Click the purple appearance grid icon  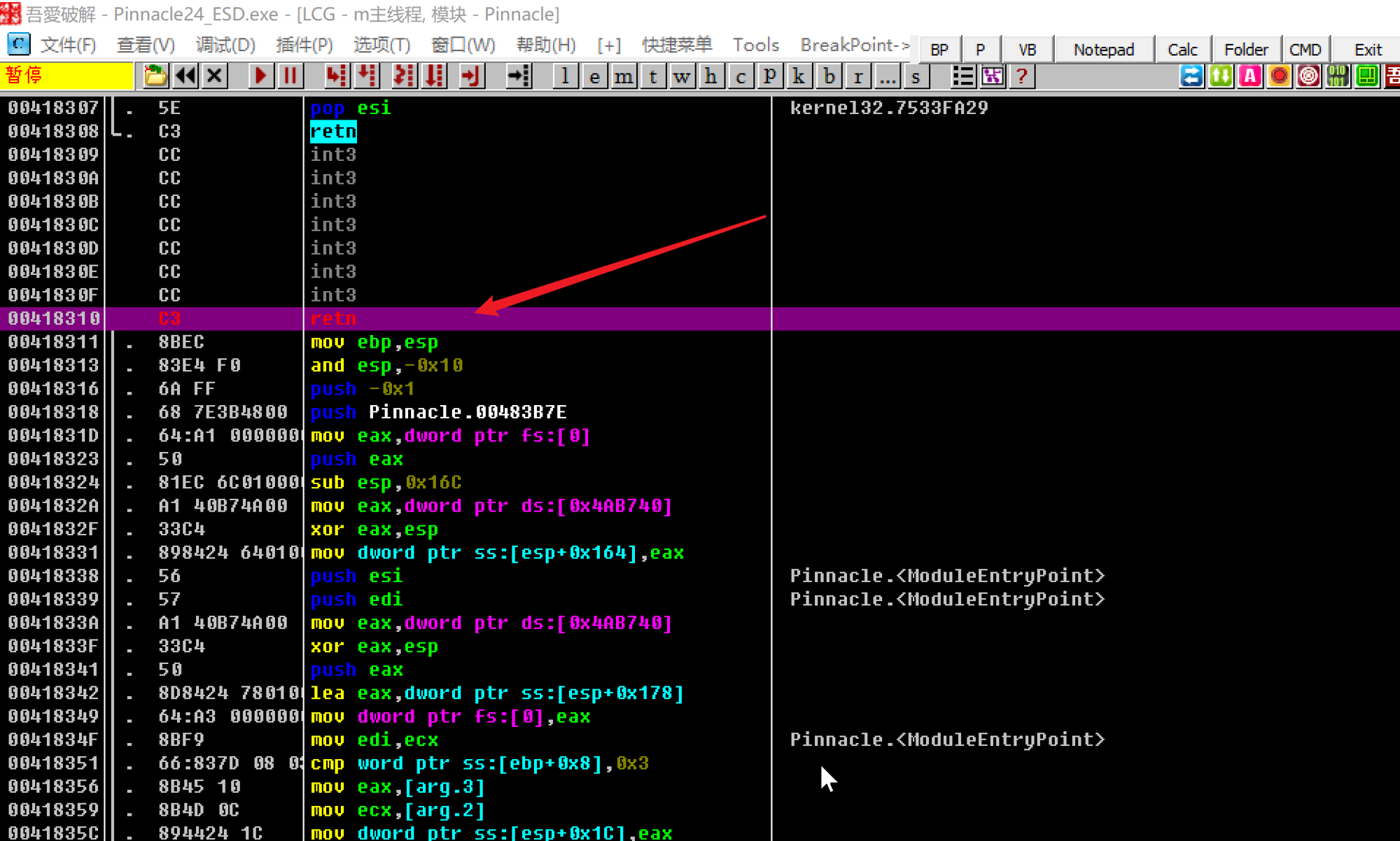(993, 76)
